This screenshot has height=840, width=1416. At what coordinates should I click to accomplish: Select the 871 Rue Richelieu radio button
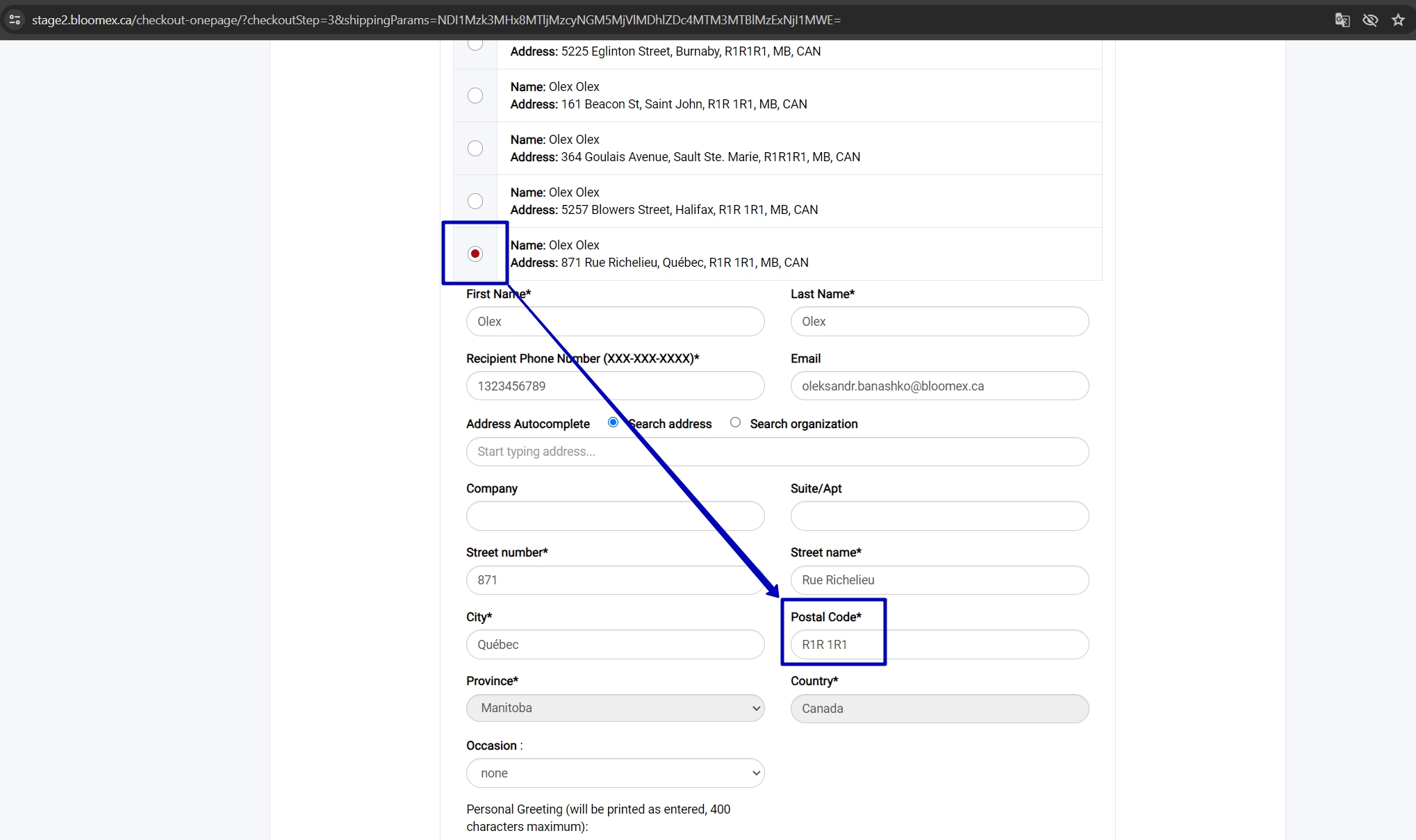click(x=475, y=254)
